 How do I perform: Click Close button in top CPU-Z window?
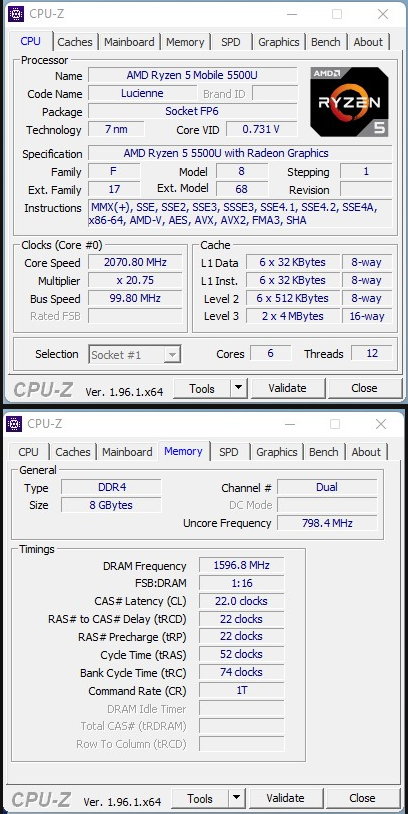pyautogui.click(x=364, y=388)
